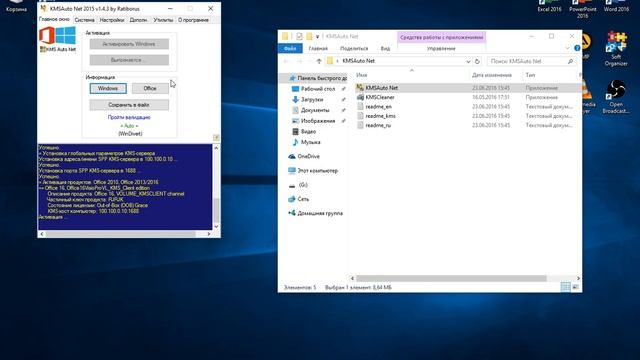This screenshot has height=360, width=640.
Task: Open Explorer quick access toolbar customize dropdown
Action: coord(318,37)
